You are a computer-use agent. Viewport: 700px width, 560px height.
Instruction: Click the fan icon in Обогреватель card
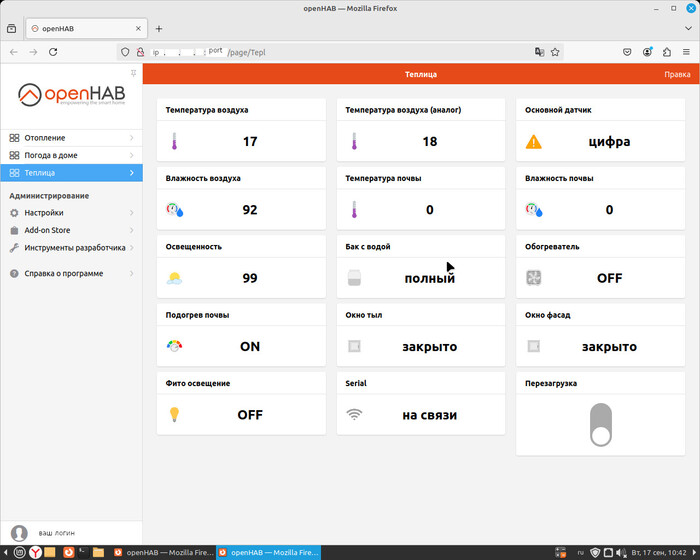(534, 278)
